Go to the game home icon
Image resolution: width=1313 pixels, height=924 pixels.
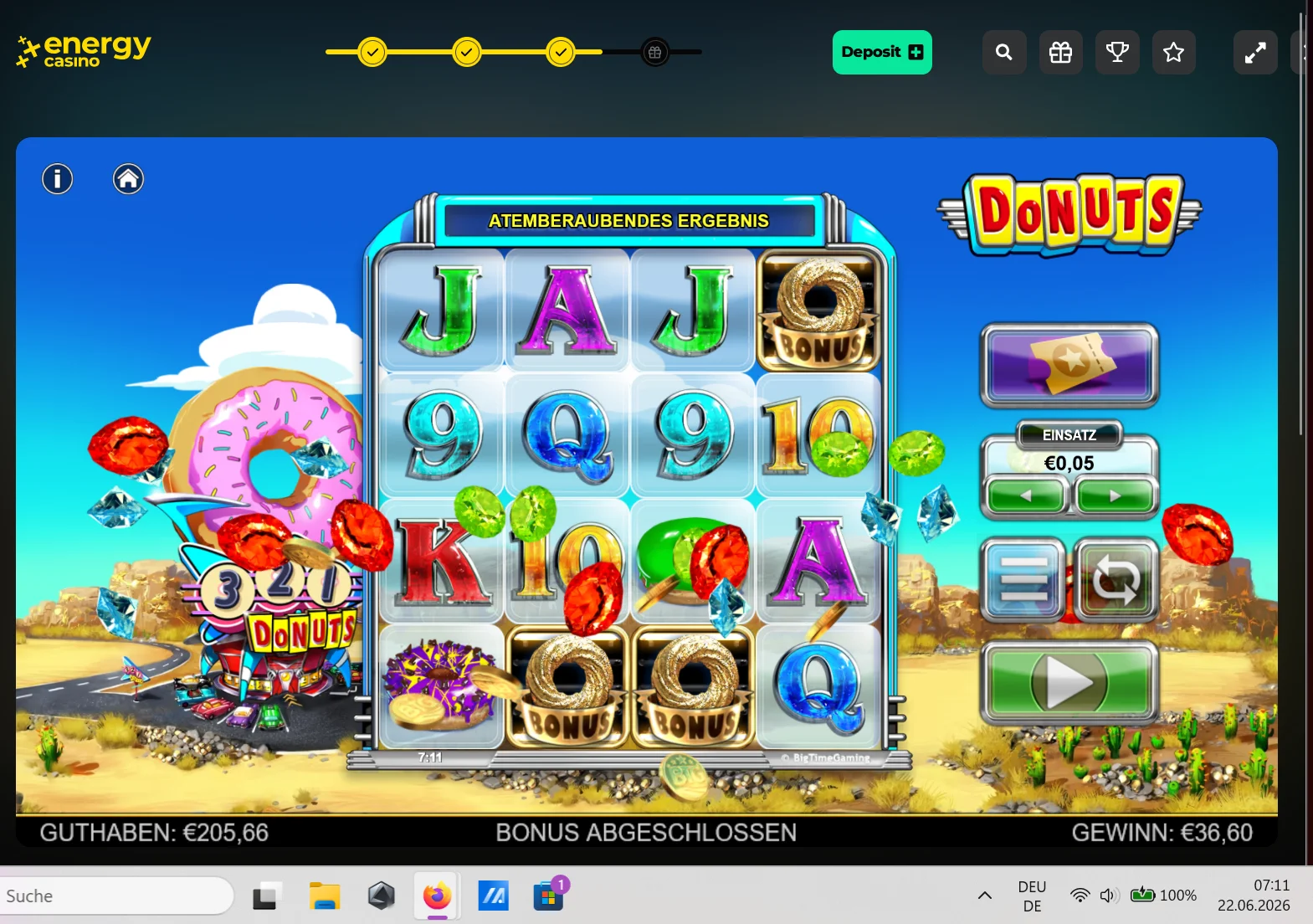(x=128, y=178)
